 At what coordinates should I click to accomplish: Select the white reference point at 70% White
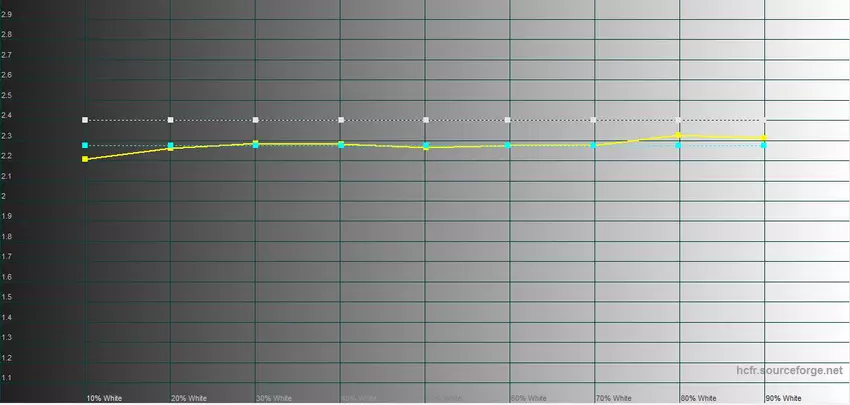(594, 120)
